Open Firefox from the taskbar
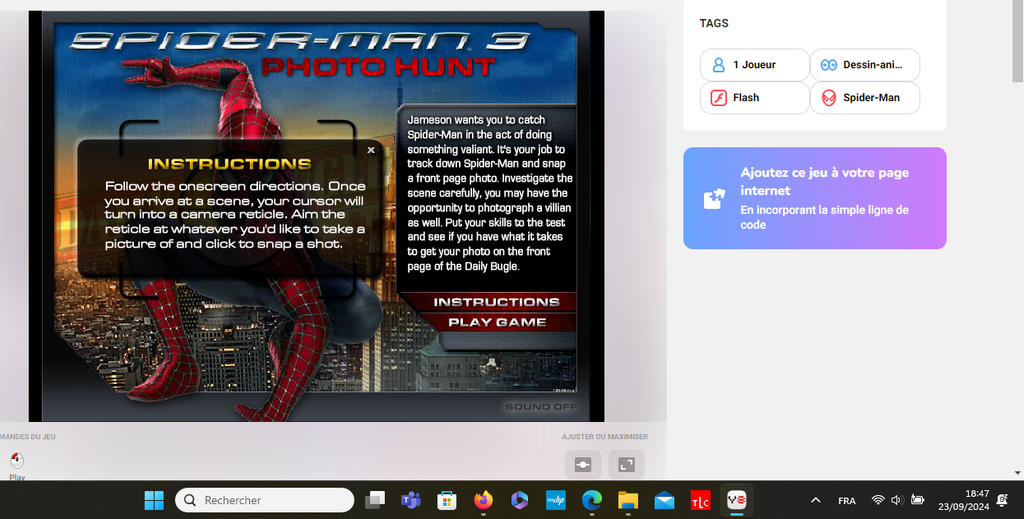 coord(484,500)
